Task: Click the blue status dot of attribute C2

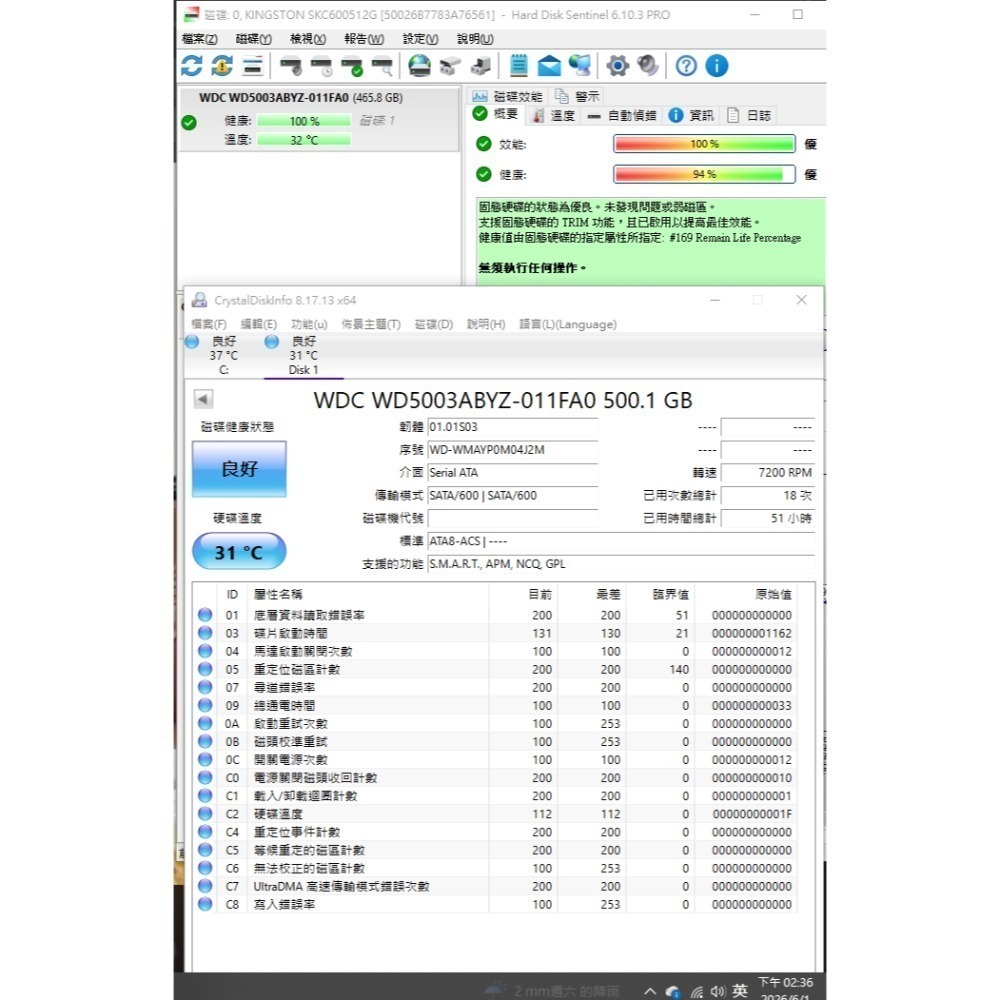Action: click(205, 814)
